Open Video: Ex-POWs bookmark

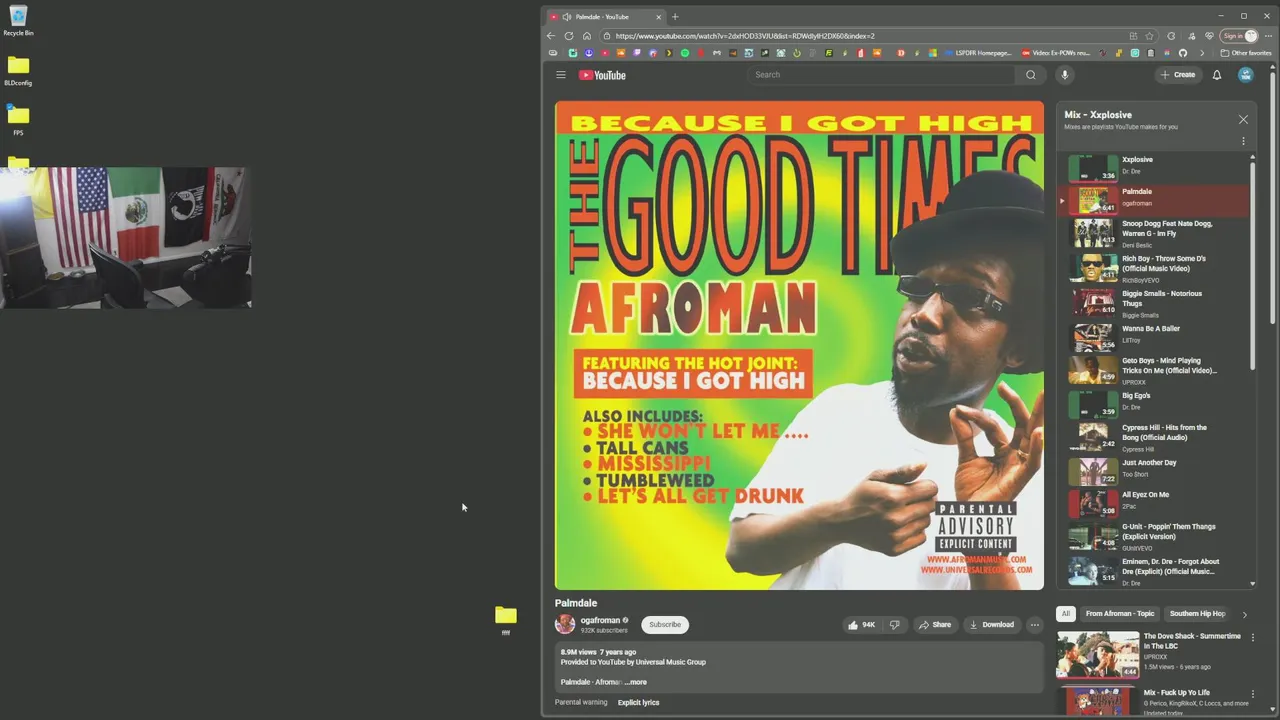coord(1056,53)
